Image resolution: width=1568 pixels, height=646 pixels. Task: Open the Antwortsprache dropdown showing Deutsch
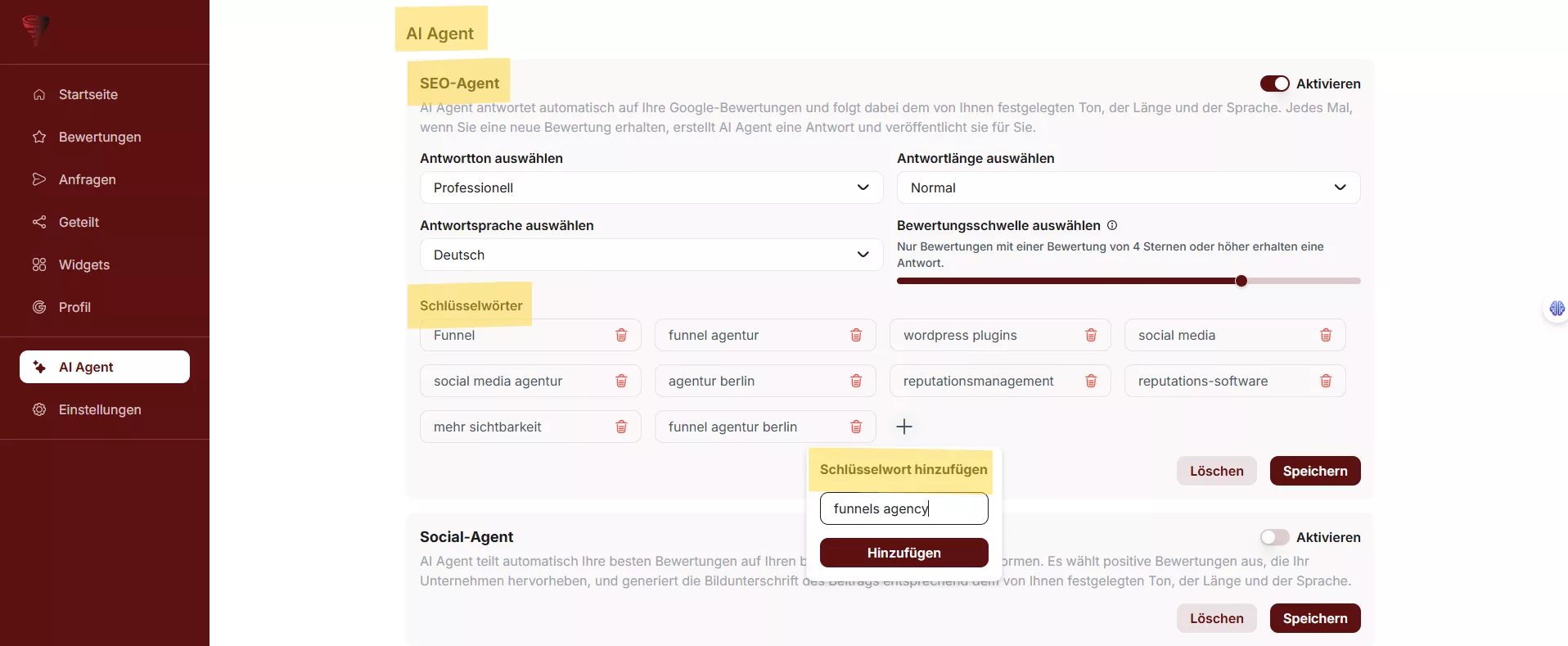coord(651,255)
